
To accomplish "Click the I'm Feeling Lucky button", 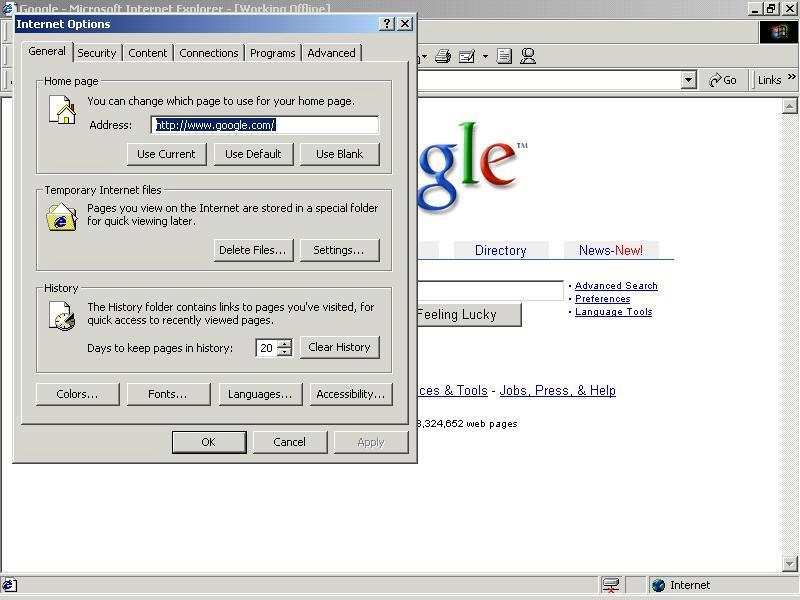I will (x=469, y=314).
